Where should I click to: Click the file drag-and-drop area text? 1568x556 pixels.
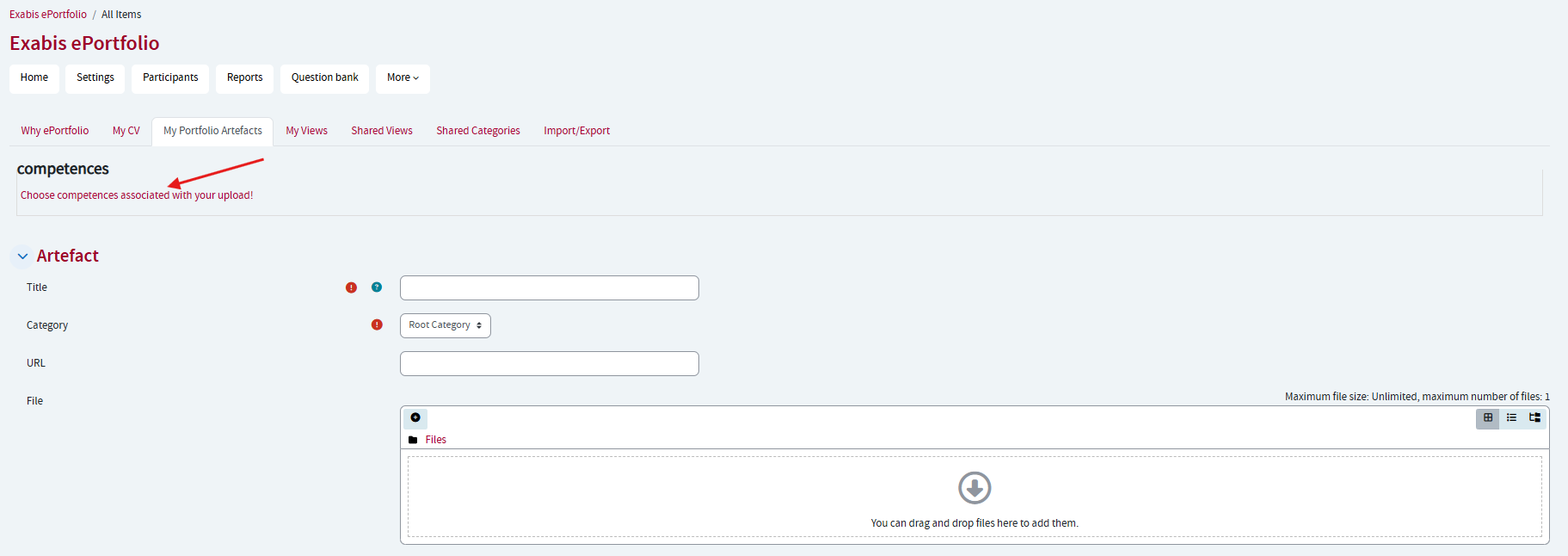[x=975, y=523]
